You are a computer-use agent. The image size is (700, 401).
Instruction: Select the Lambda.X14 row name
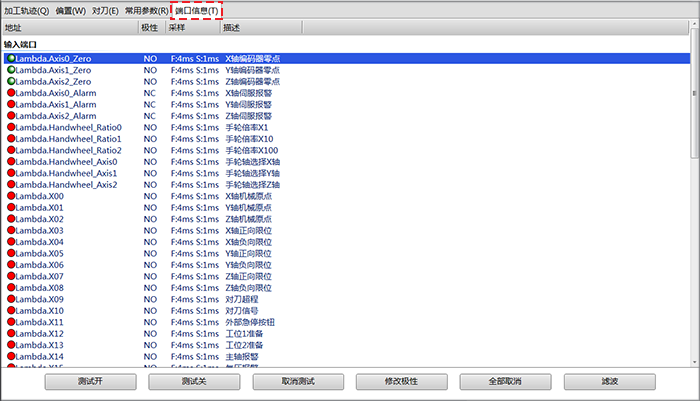click(x=39, y=356)
